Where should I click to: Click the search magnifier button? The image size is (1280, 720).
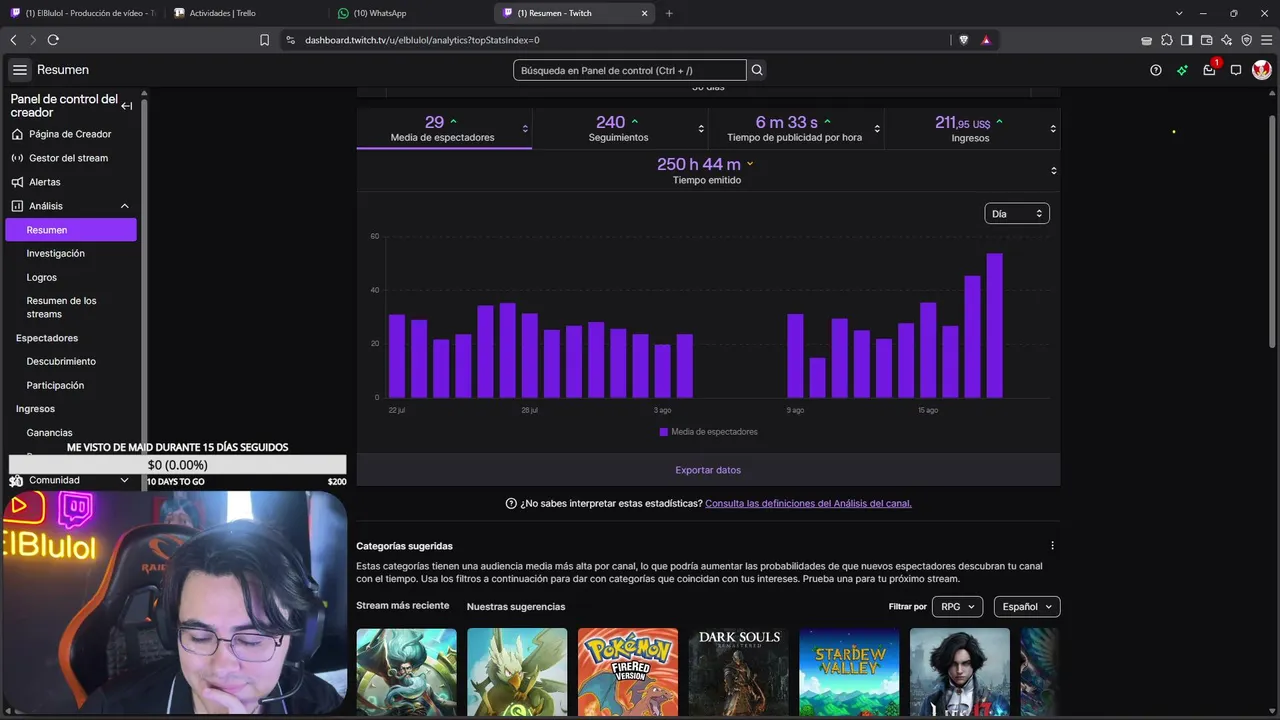(x=757, y=70)
